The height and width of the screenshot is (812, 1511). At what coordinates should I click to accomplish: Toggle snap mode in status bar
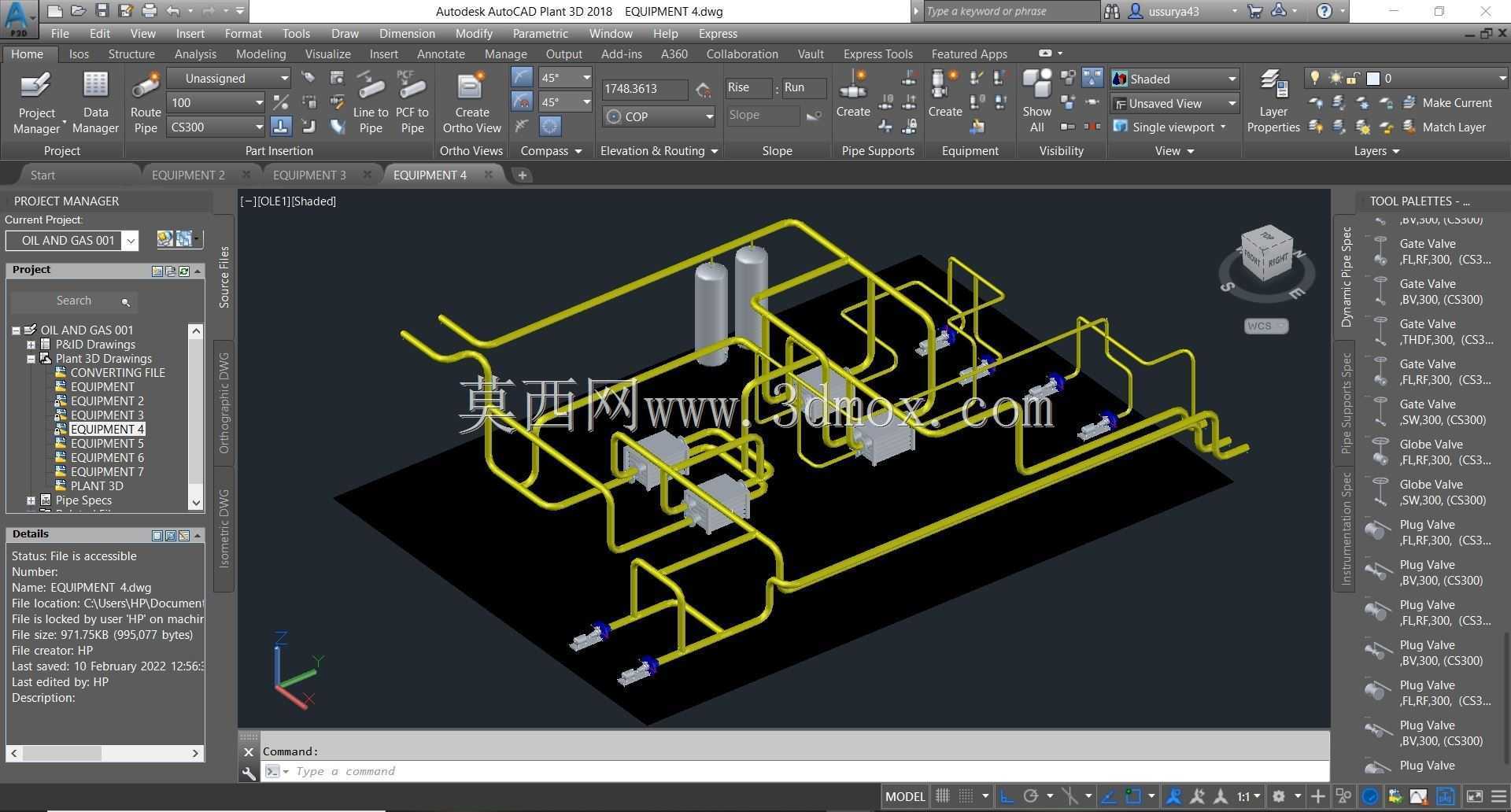[966, 796]
